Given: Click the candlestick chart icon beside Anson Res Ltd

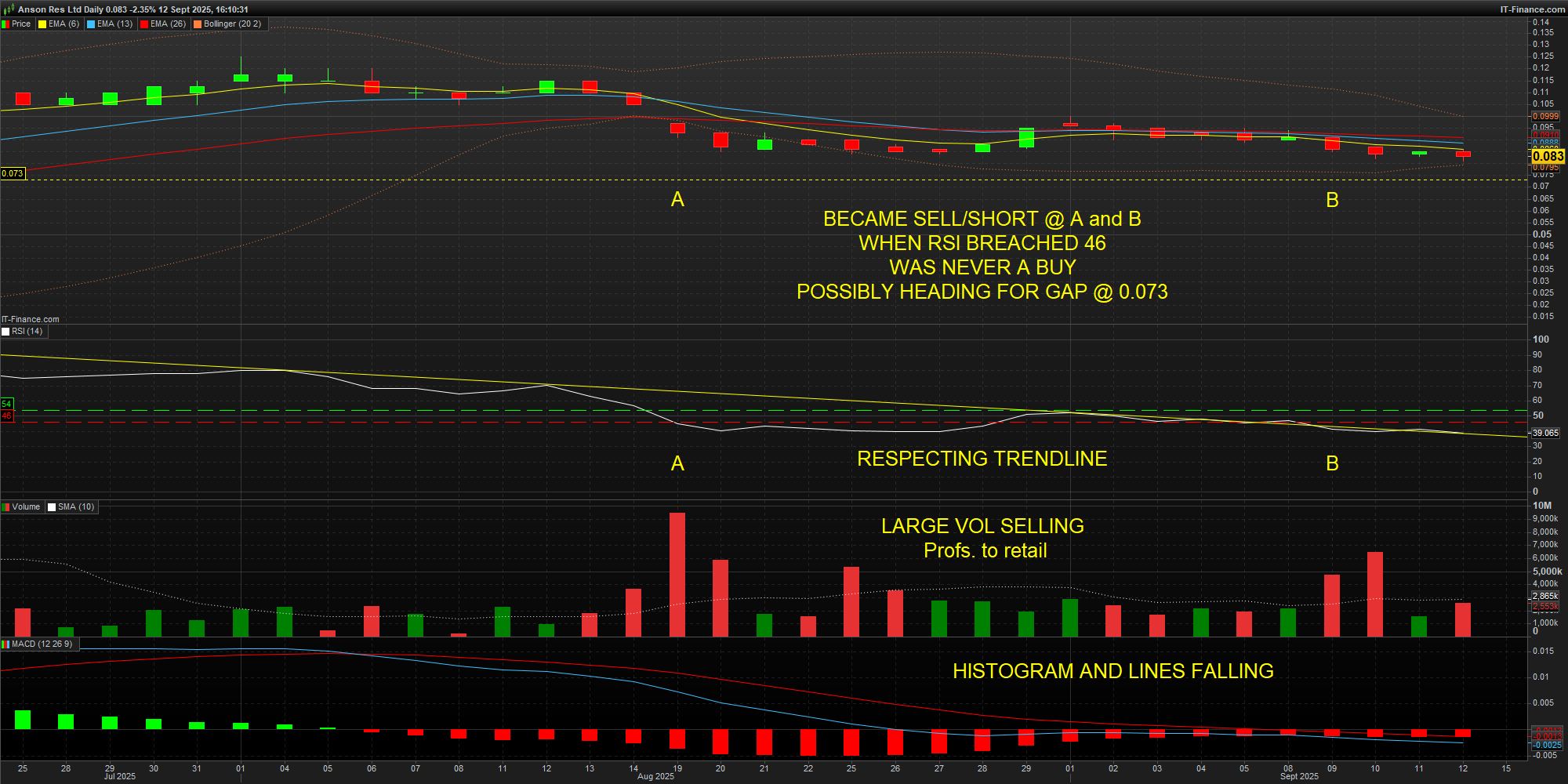Looking at the screenshot, I should coord(9,9).
